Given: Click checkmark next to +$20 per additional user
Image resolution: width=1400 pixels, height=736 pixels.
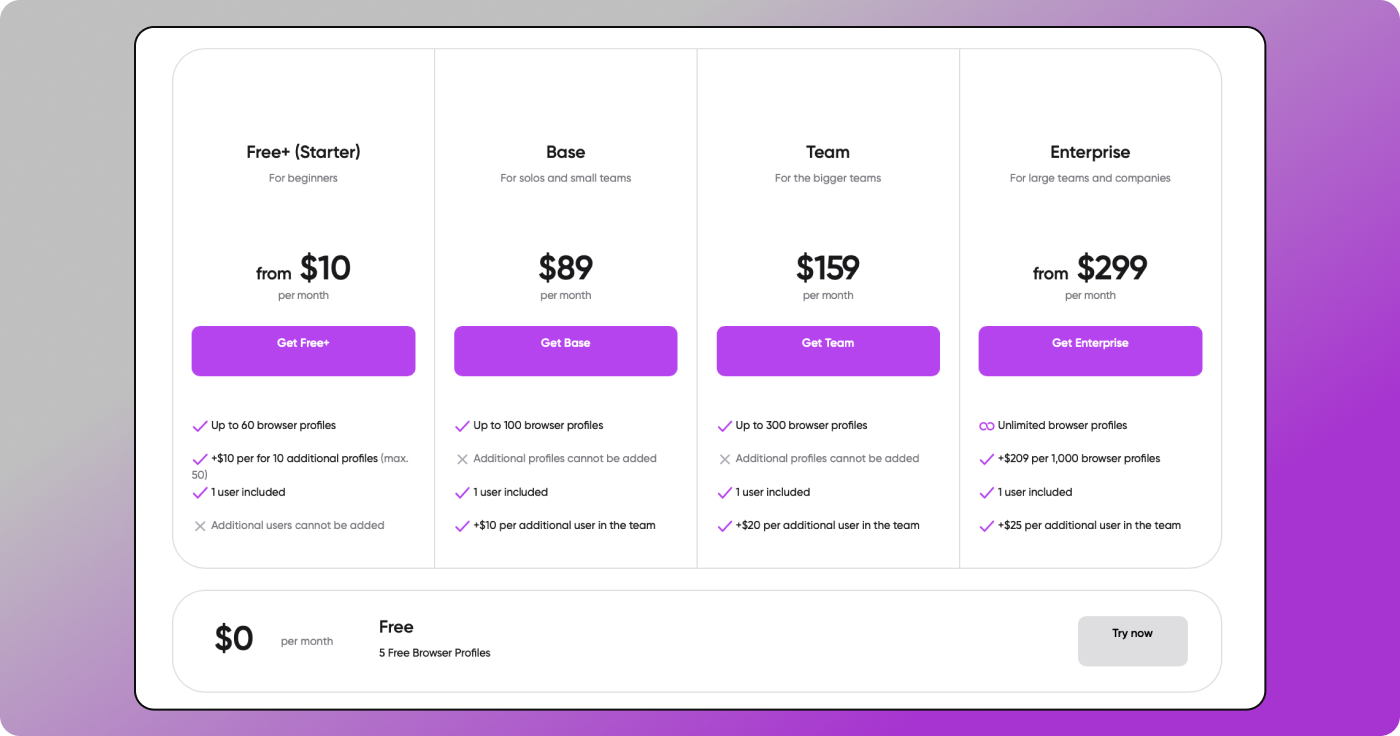Looking at the screenshot, I should (x=725, y=526).
